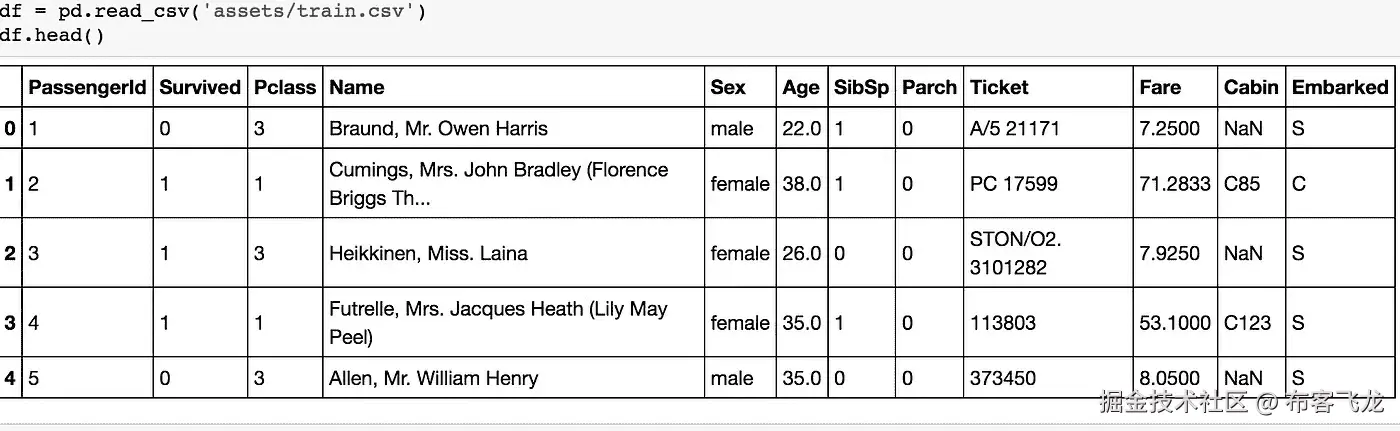Select the cabin cell 'C123'
The height and width of the screenshot is (431, 1400).
1247,323
